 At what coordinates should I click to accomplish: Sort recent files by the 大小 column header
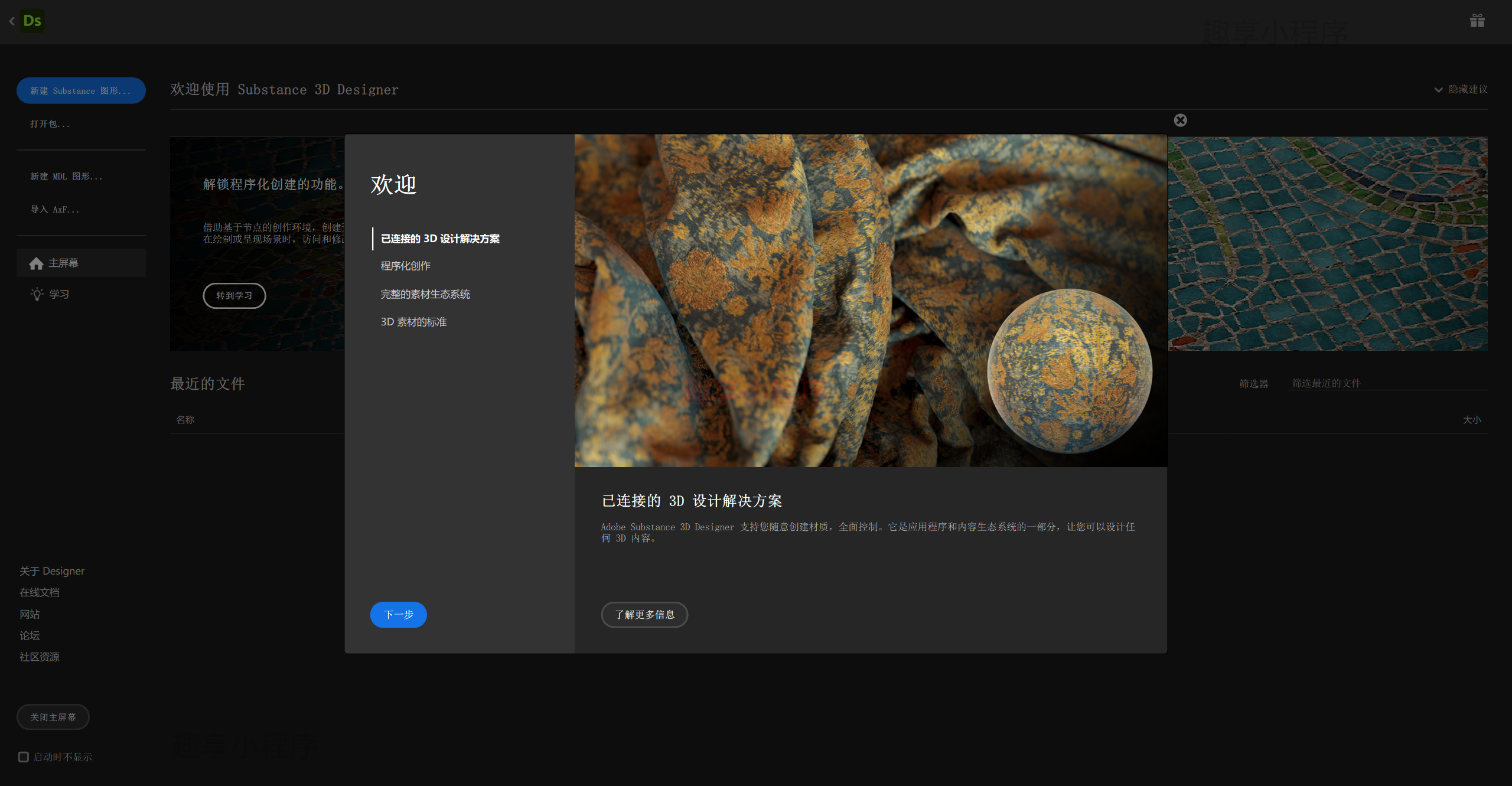pyautogui.click(x=1472, y=420)
